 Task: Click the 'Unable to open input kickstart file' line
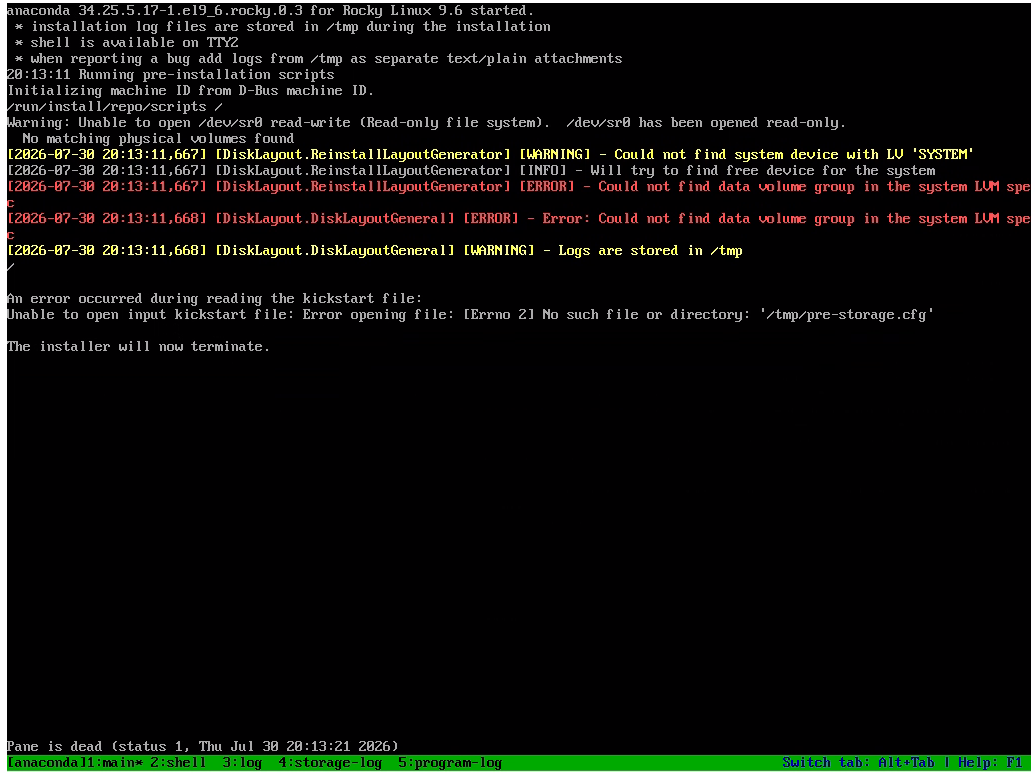tap(470, 314)
